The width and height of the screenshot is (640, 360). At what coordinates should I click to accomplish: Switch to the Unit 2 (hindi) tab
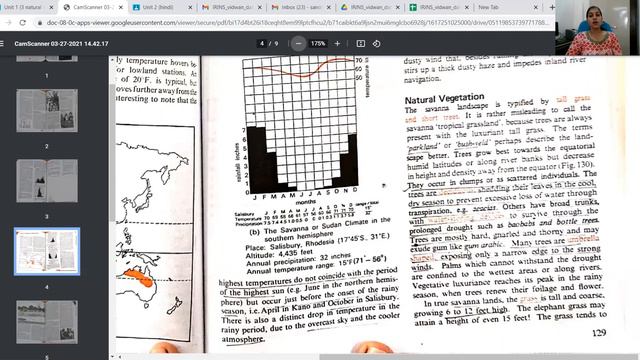[x=159, y=7]
